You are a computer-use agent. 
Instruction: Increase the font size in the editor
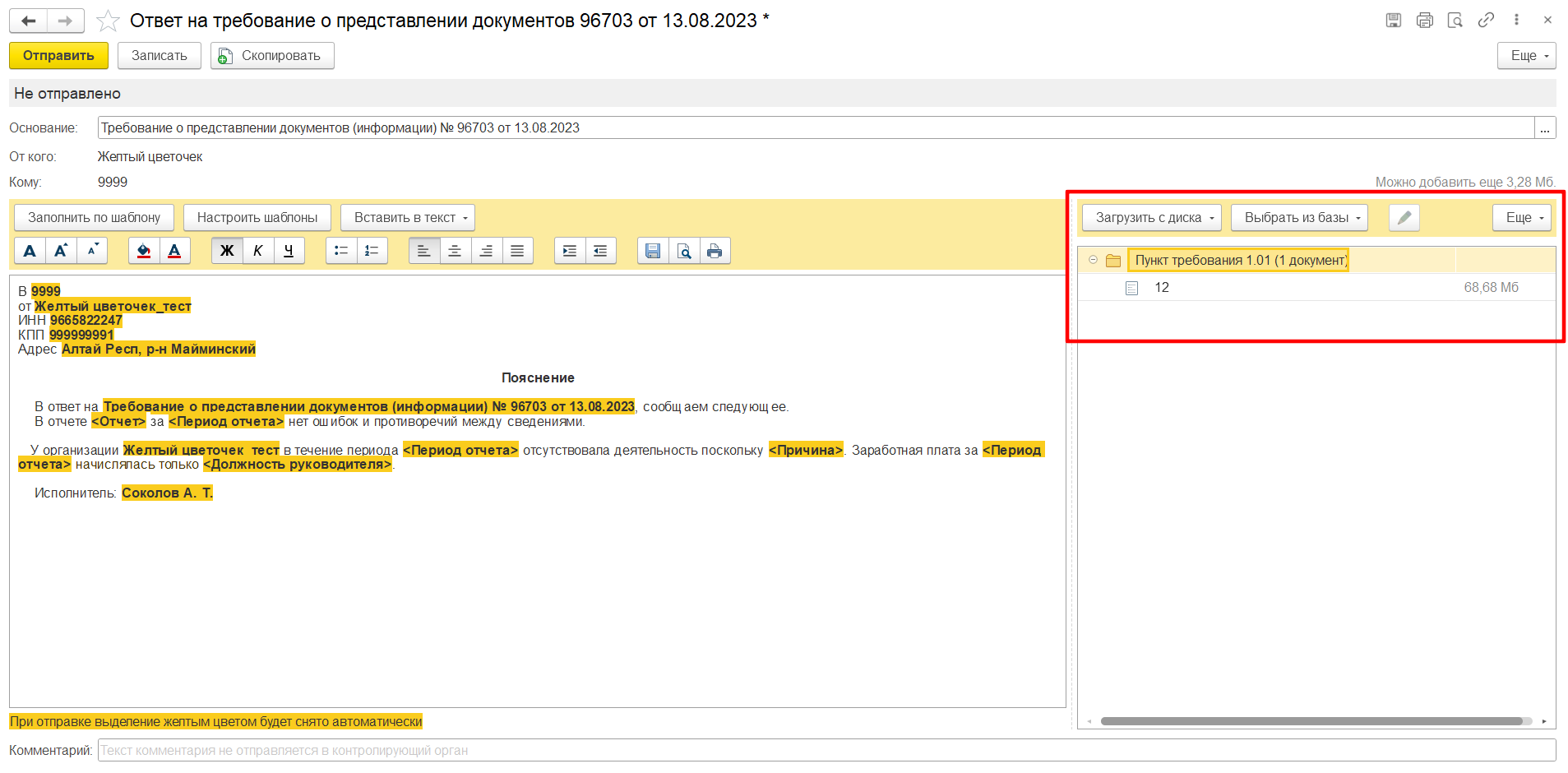click(61, 251)
